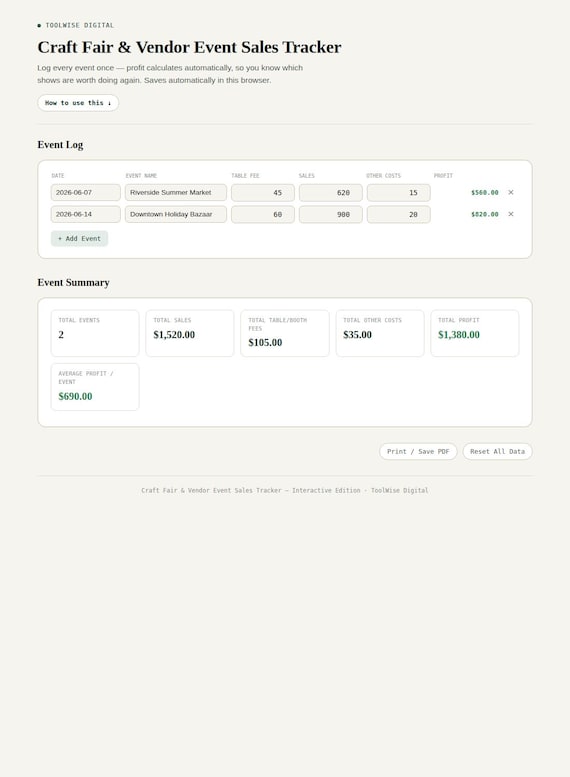Select the Total Table/Booth Fees $105.00 value
570x777 pixels.
[x=265, y=342]
